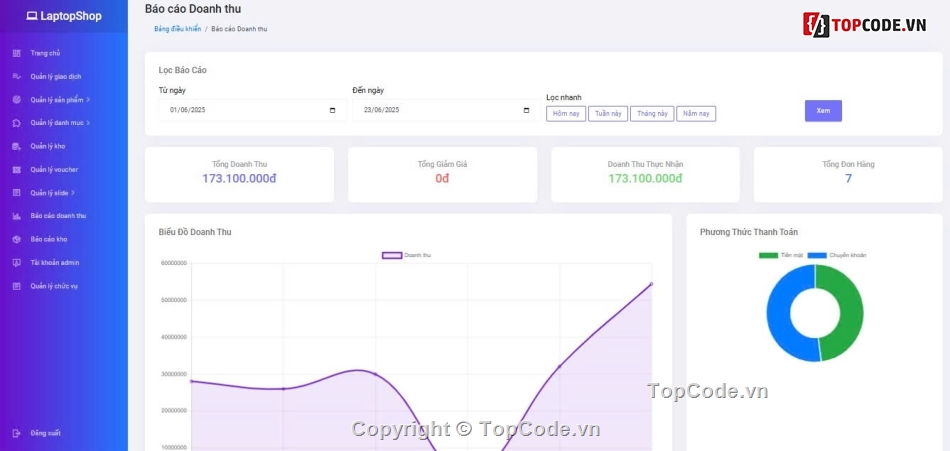Expand the Quản lý slide chevron
The height and width of the screenshot is (451, 950).
(73, 193)
